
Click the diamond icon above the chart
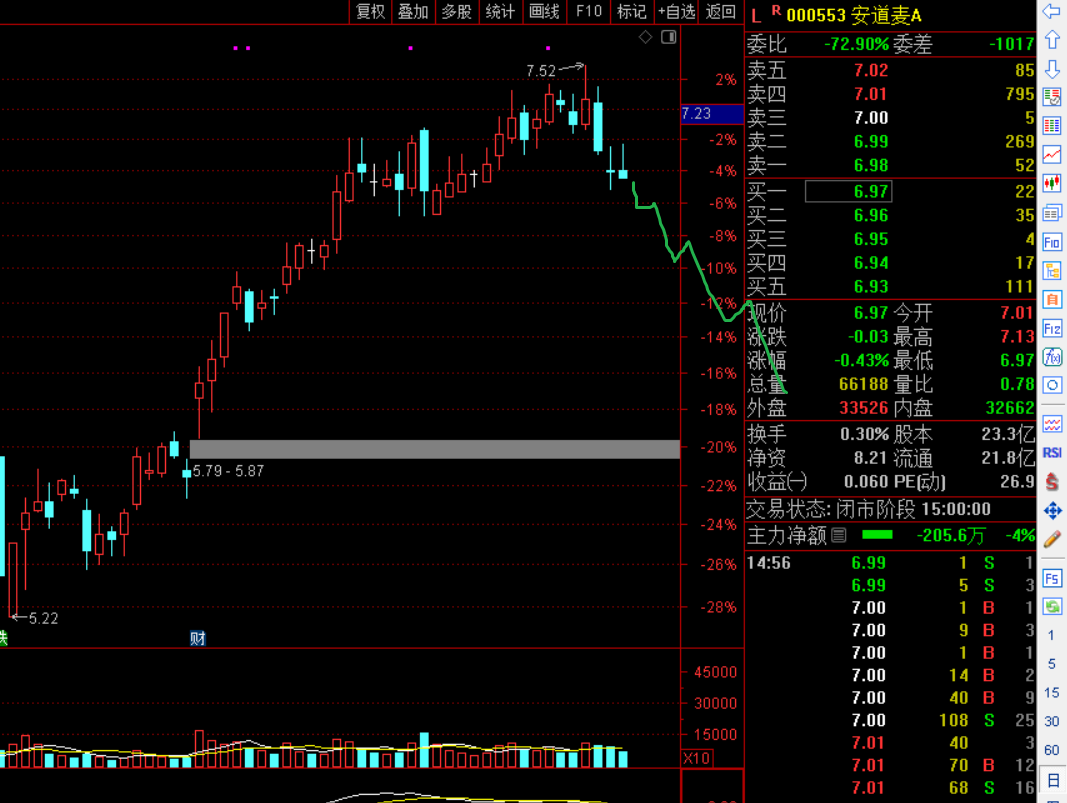(645, 37)
